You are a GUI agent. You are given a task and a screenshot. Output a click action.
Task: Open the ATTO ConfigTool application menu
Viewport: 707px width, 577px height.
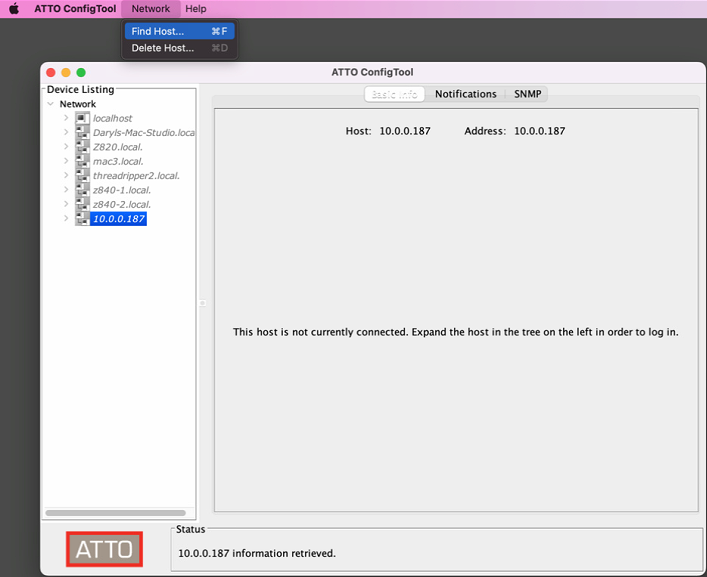(75, 9)
